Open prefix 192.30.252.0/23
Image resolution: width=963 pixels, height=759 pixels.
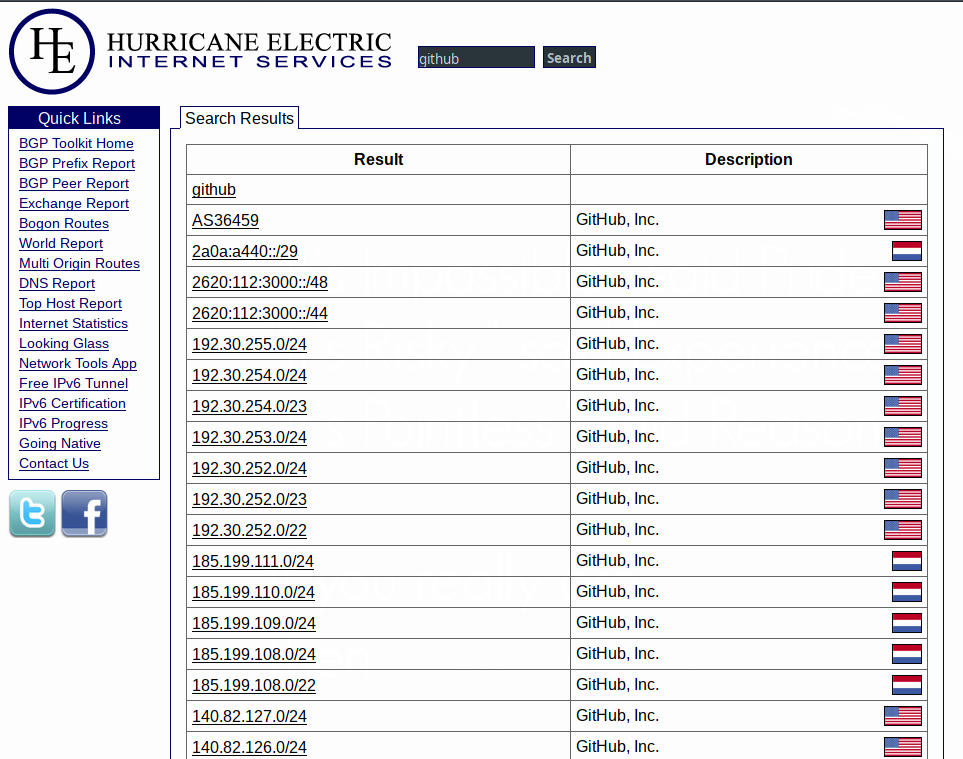249,499
